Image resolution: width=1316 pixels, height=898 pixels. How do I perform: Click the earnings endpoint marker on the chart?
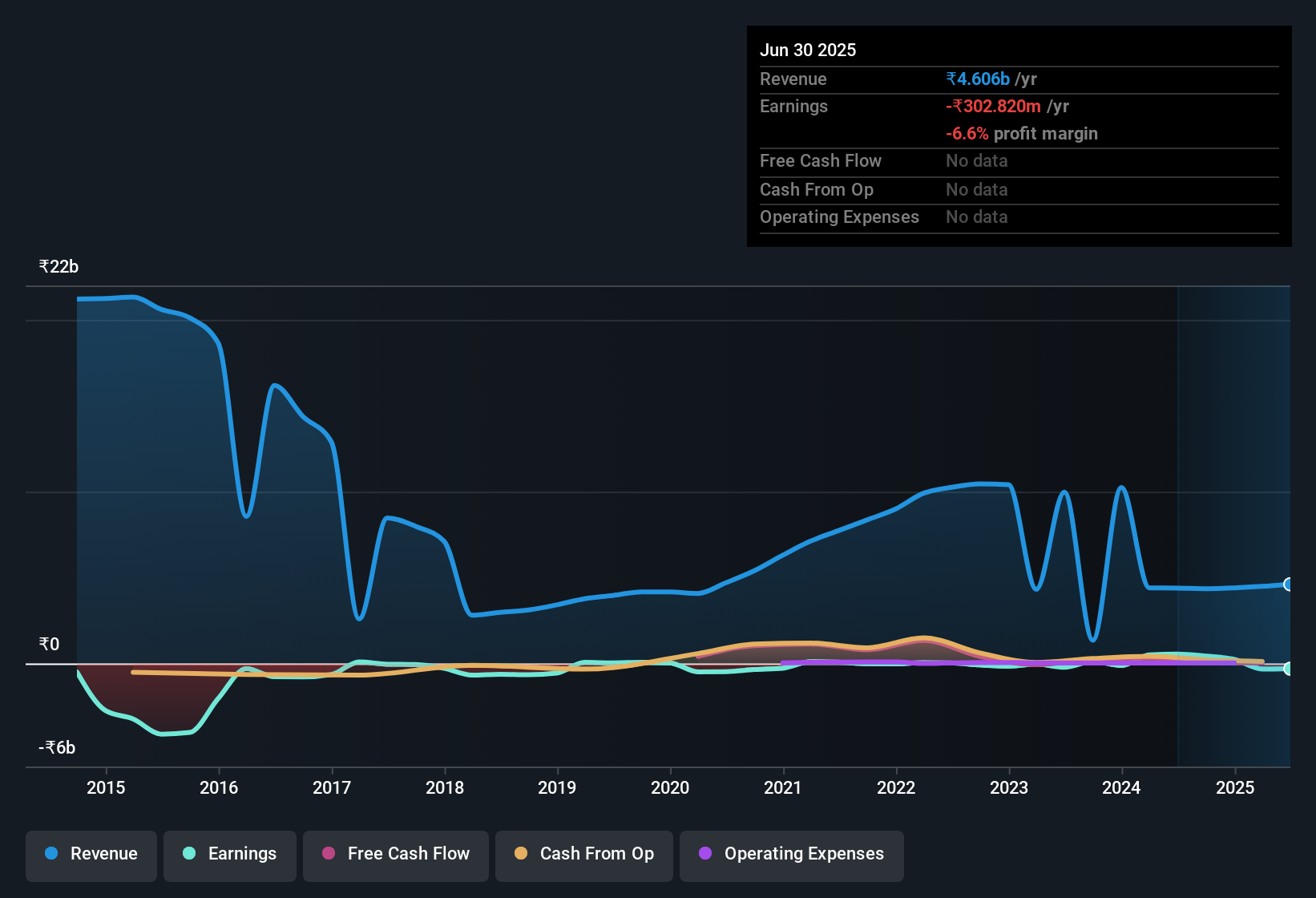pyautogui.click(x=1289, y=668)
